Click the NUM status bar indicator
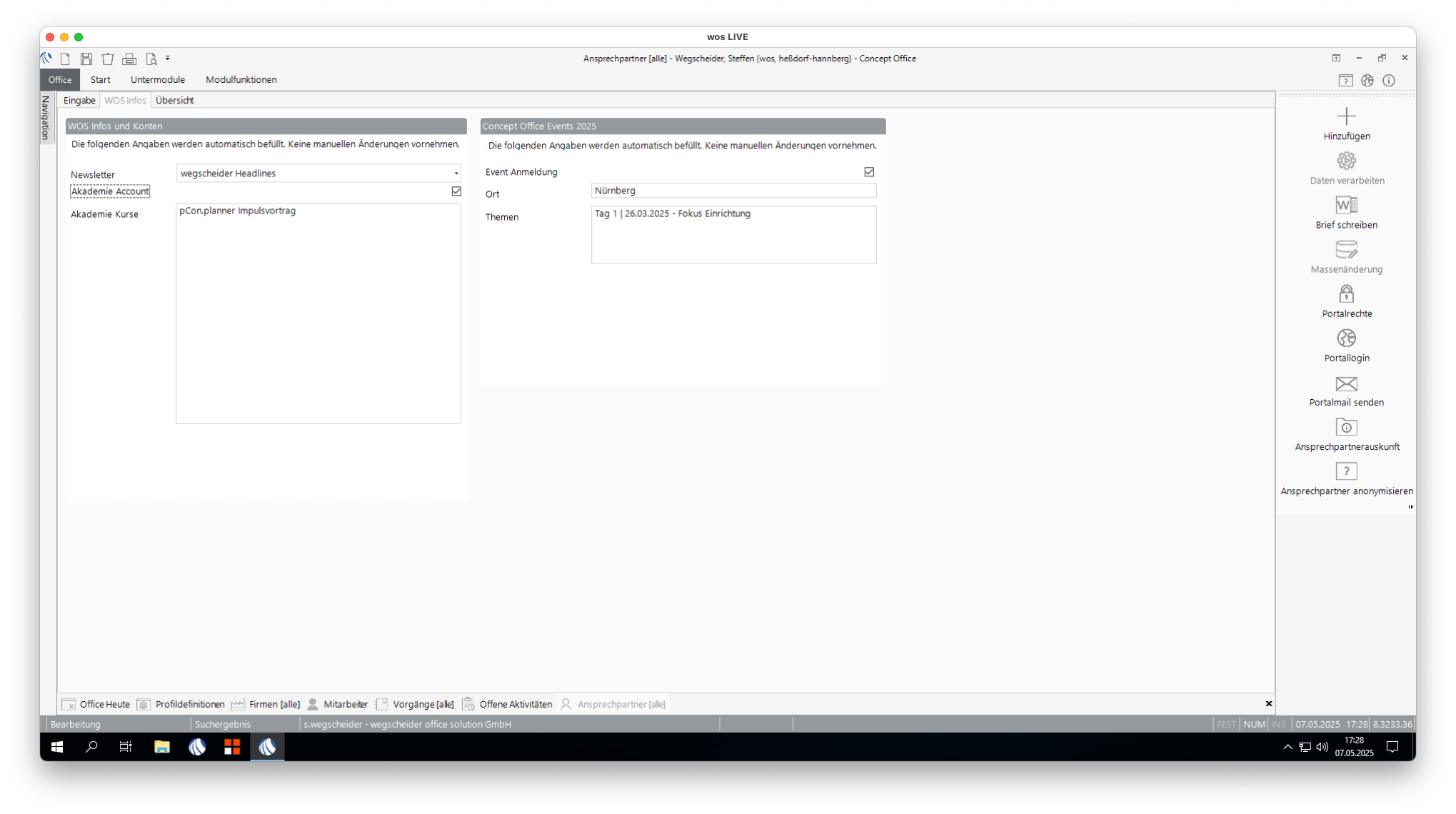The height and width of the screenshot is (814, 1456). point(1254,724)
